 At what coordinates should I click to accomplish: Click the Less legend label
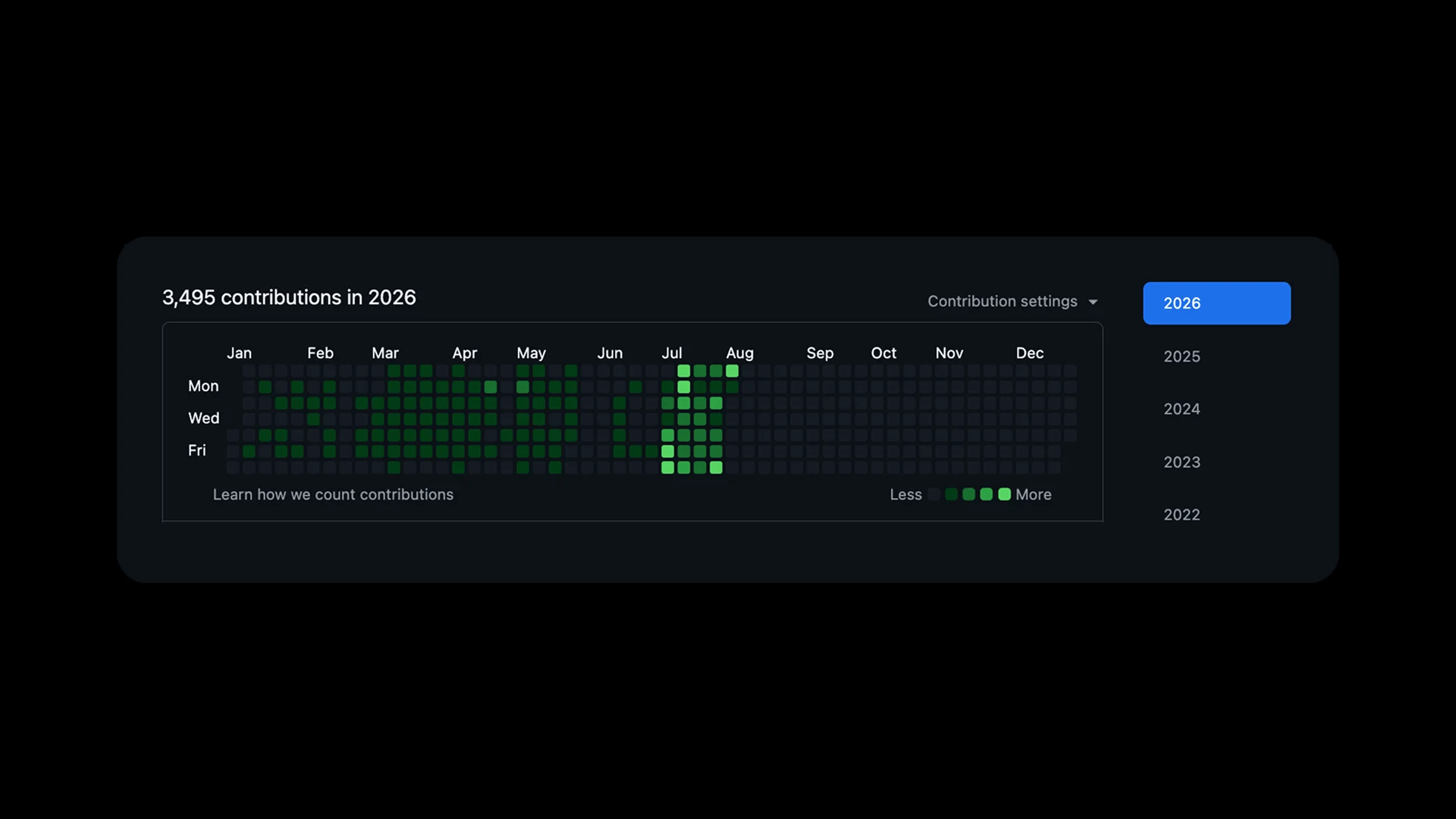click(x=905, y=494)
